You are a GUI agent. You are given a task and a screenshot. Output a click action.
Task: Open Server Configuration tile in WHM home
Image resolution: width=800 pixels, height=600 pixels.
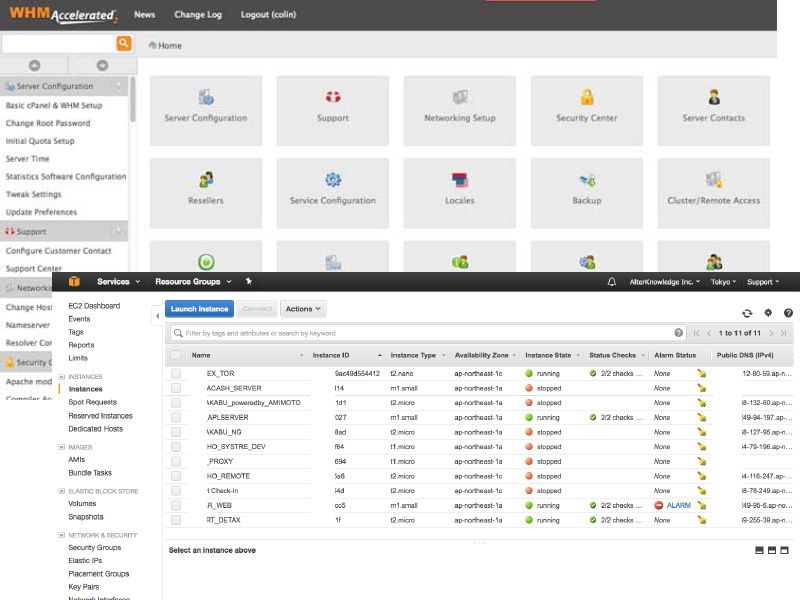(206, 111)
